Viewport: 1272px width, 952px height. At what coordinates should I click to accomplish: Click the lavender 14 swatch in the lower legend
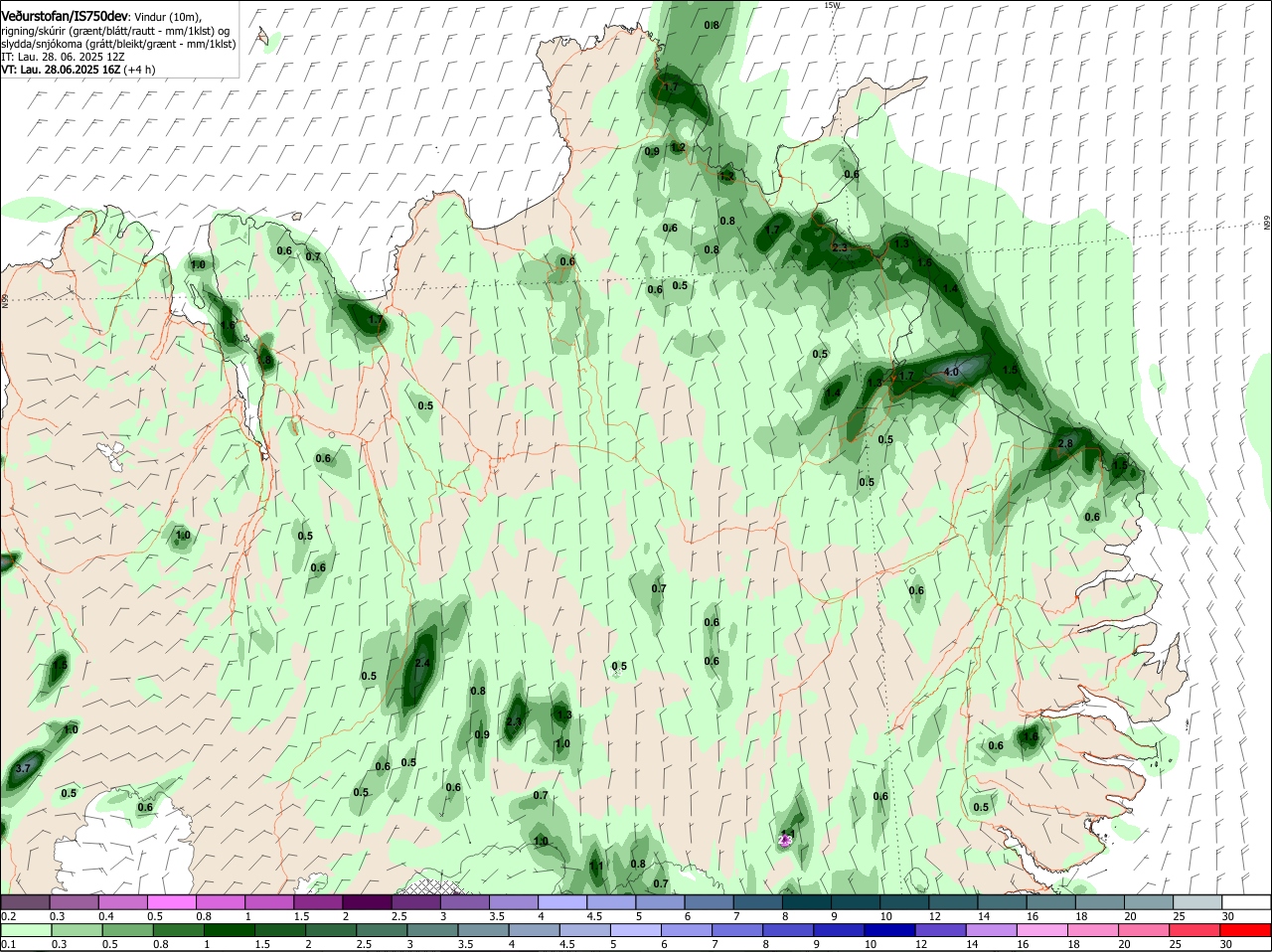click(x=990, y=930)
